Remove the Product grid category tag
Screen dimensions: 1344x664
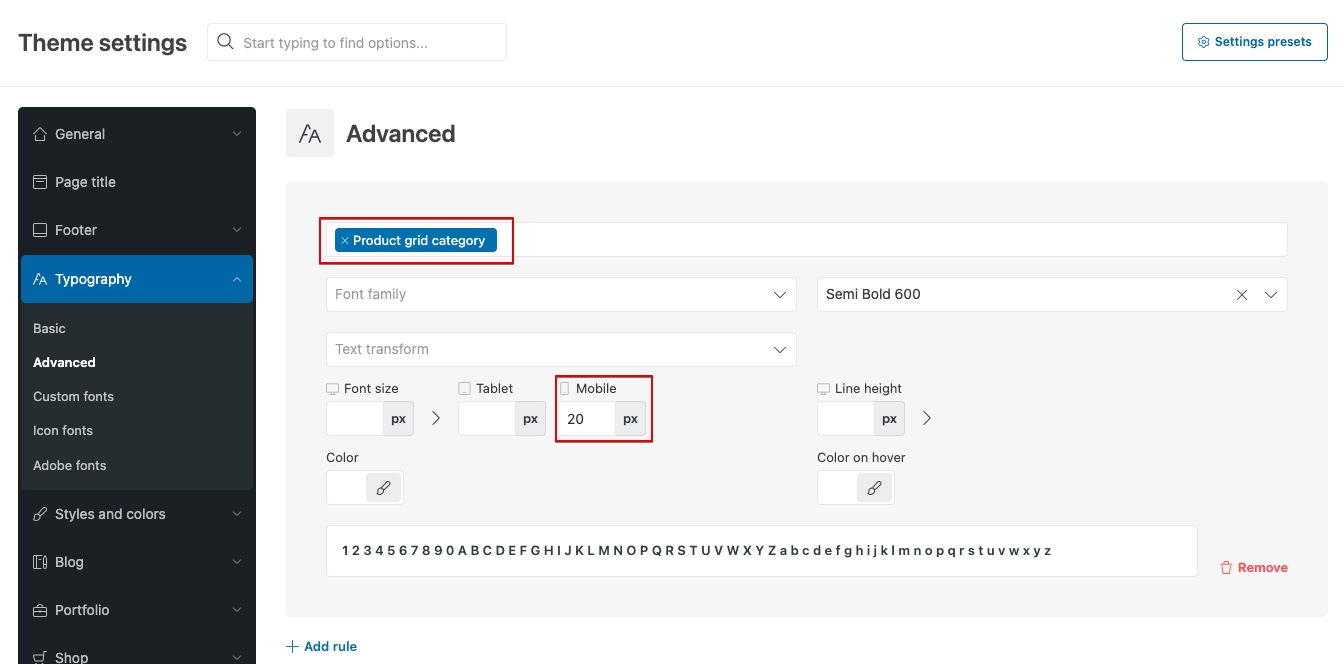point(345,241)
